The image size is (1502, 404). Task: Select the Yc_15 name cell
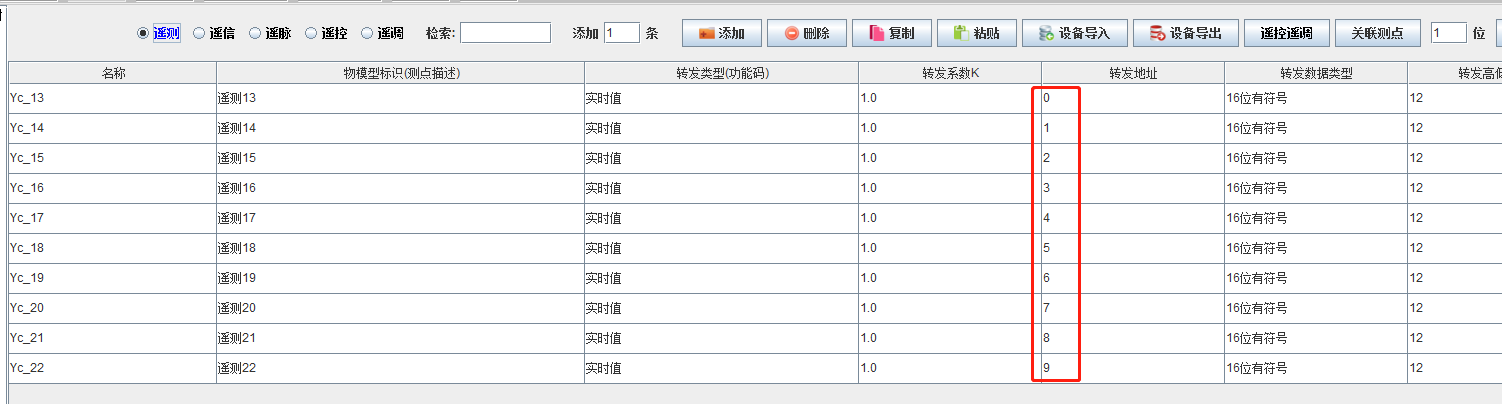(112, 158)
